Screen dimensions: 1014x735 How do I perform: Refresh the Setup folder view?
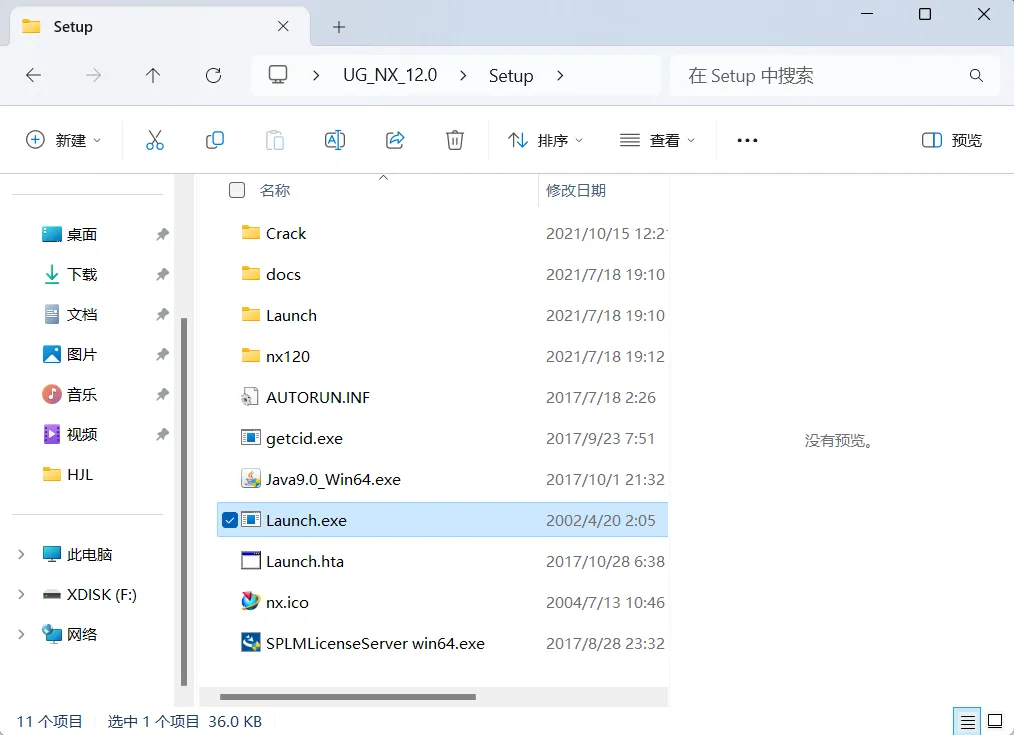click(213, 76)
